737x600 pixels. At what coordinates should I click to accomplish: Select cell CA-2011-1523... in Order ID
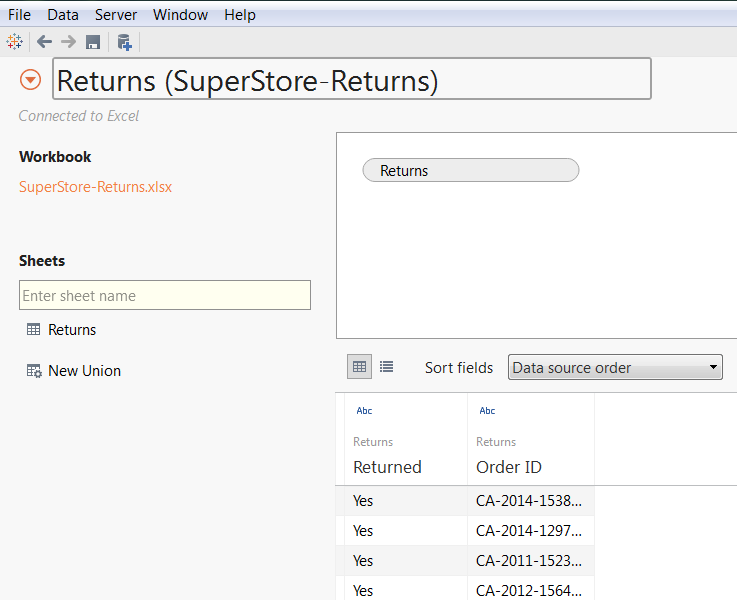pos(531,561)
